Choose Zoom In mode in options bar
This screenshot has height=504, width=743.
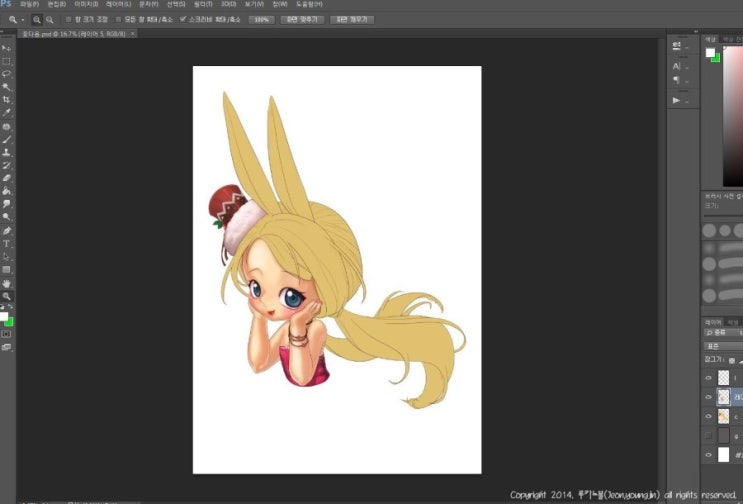(x=36, y=19)
